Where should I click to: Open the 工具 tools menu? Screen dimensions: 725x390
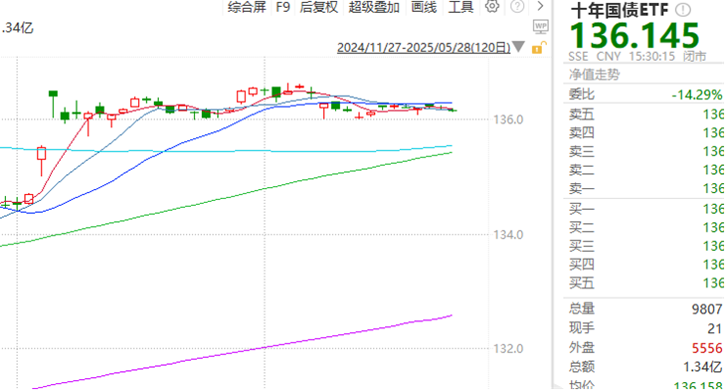click(461, 7)
